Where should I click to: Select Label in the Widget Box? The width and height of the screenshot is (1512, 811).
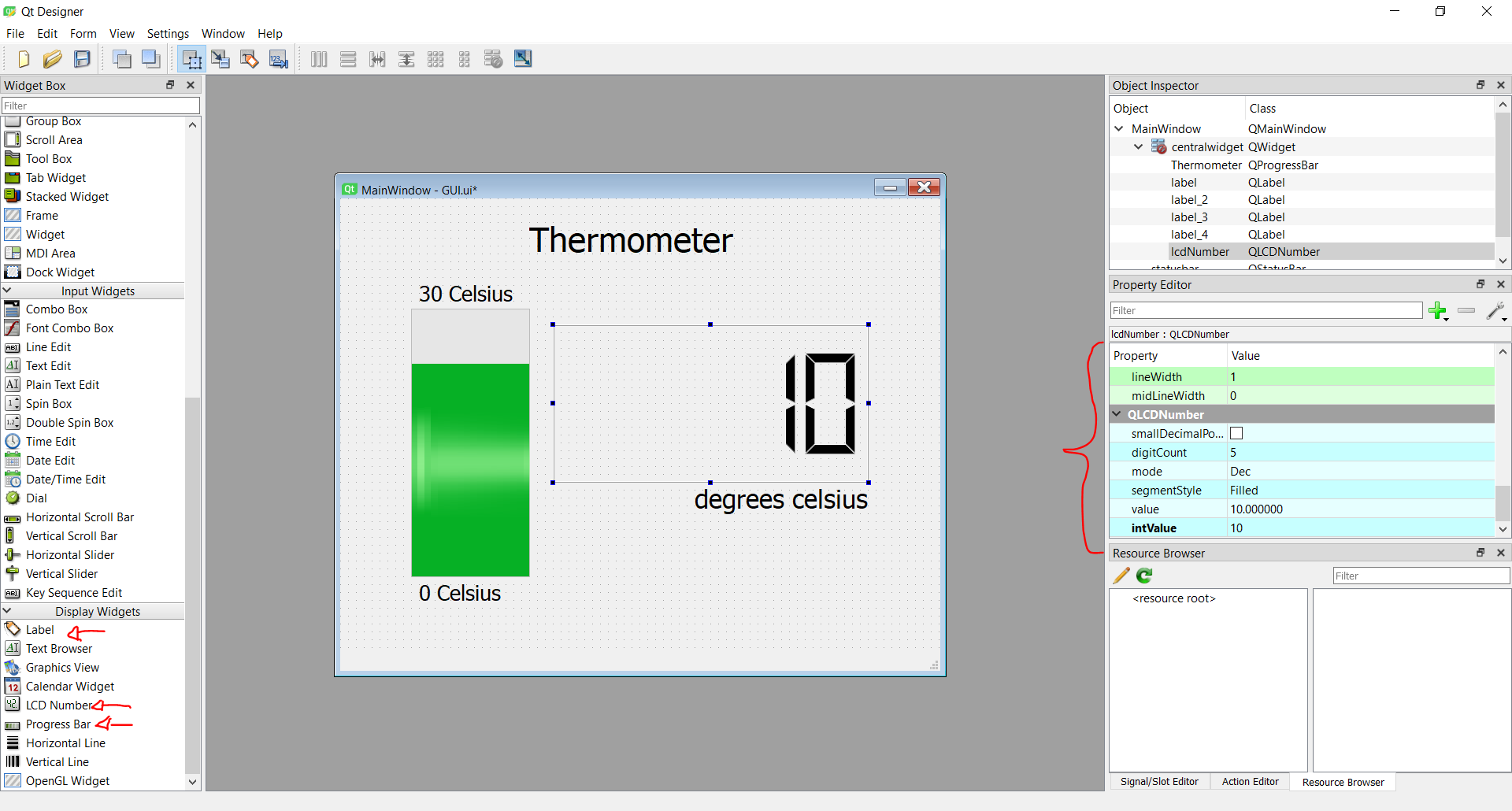pyautogui.click(x=39, y=629)
